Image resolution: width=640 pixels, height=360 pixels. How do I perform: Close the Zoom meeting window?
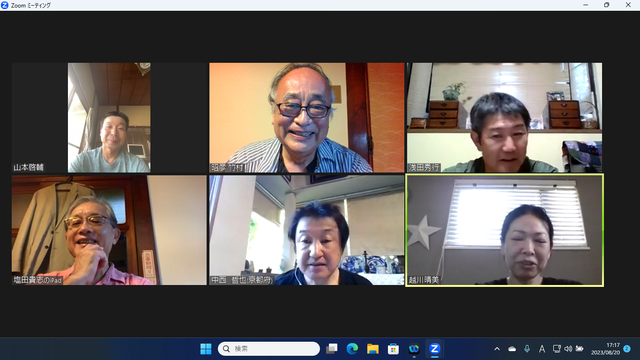coord(628,5)
